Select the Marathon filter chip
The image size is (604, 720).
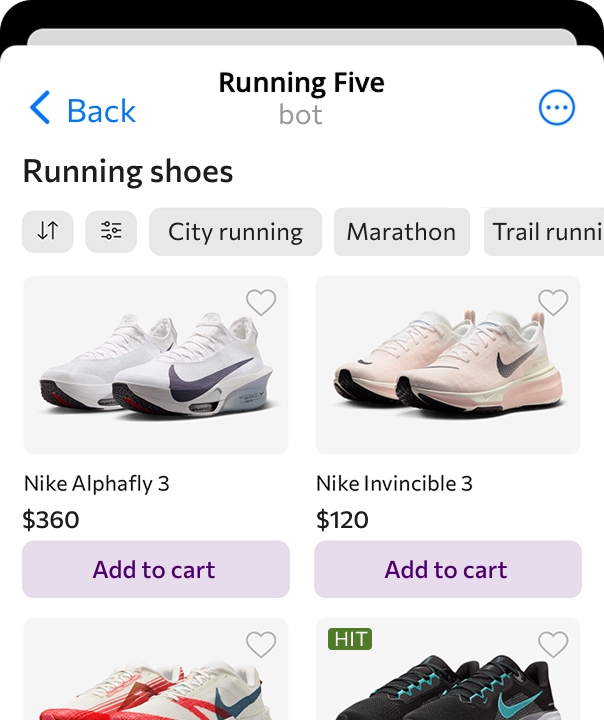(x=401, y=232)
